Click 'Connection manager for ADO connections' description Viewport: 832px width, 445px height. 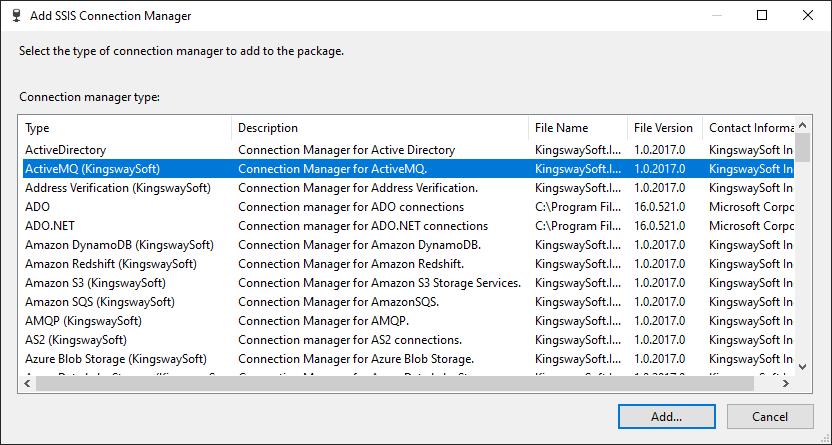(x=351, y=207)
